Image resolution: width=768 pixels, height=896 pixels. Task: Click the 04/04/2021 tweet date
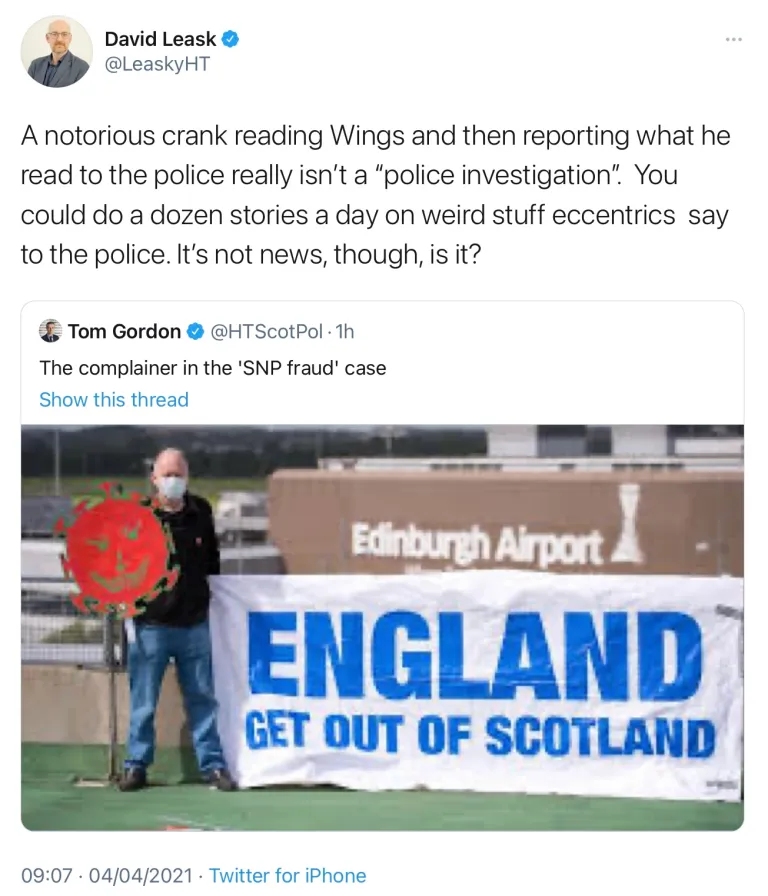[141, 875]
